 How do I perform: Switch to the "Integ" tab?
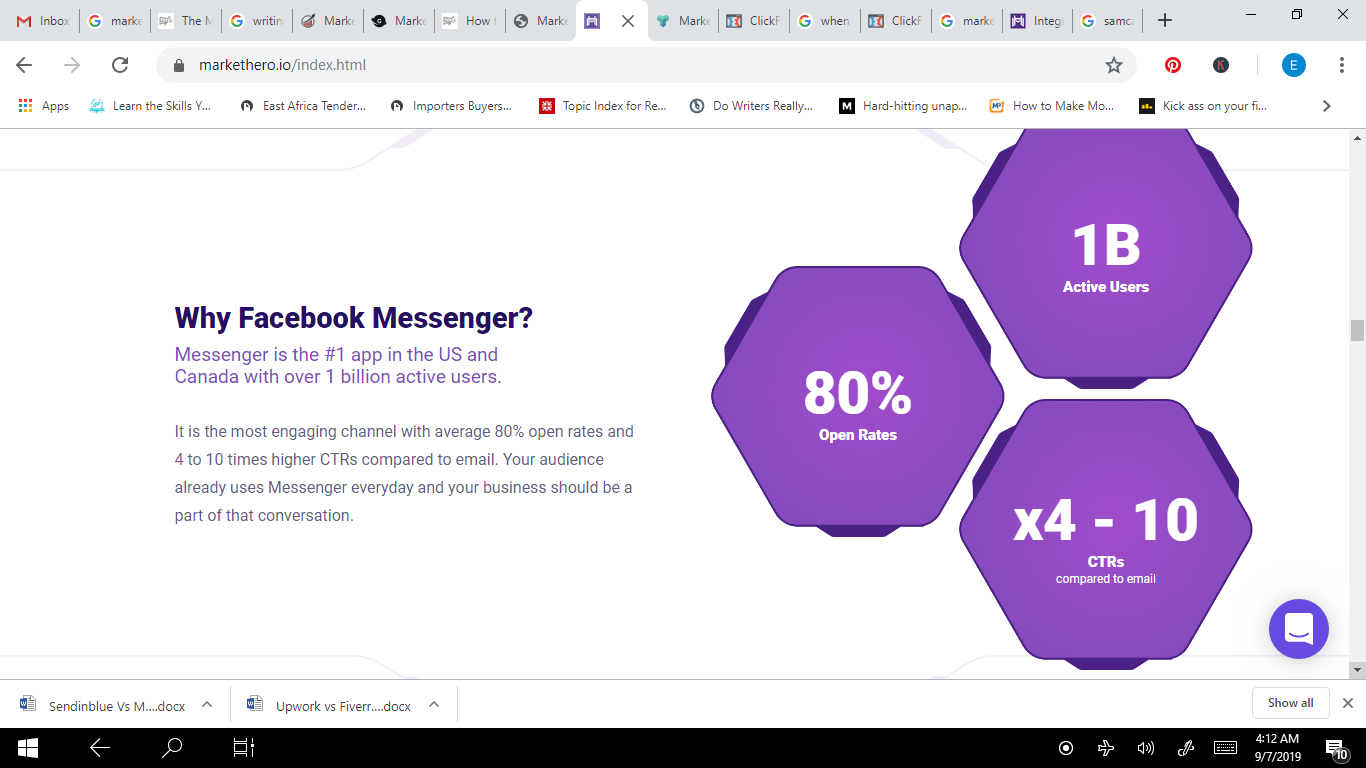point(1038,21)
